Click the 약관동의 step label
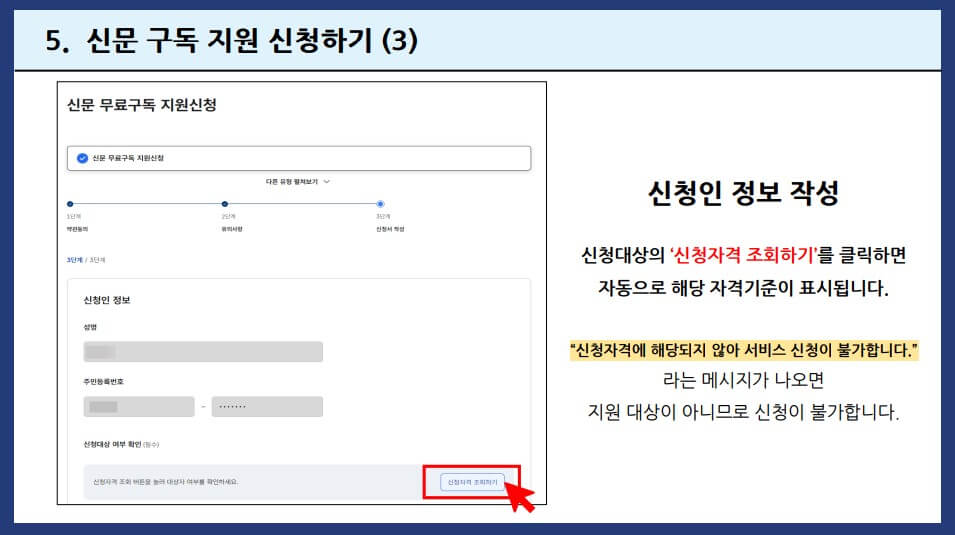The image size is (955, 535). tap(77, 229)
